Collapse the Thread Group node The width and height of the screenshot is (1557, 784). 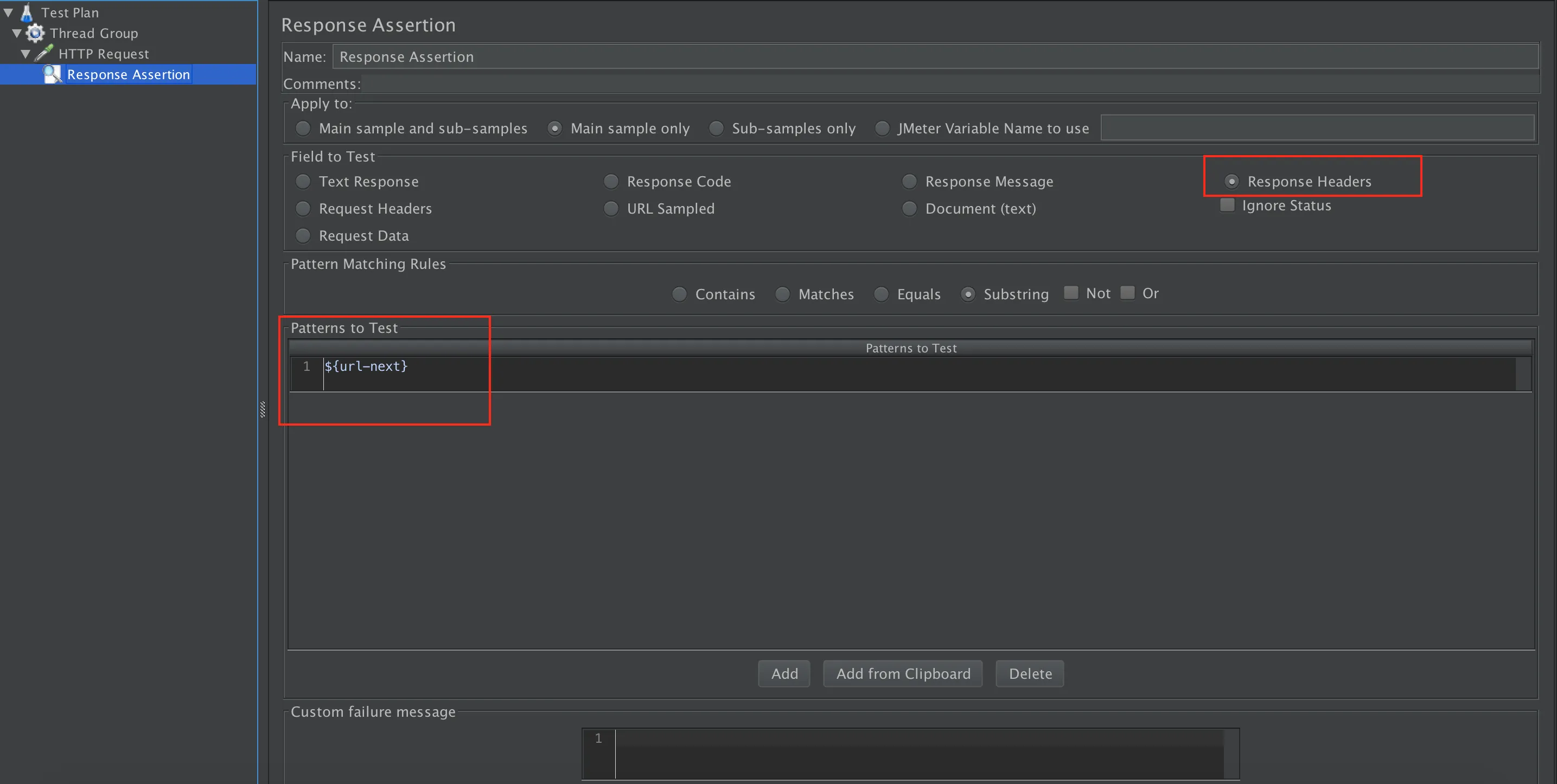[17, 33]
